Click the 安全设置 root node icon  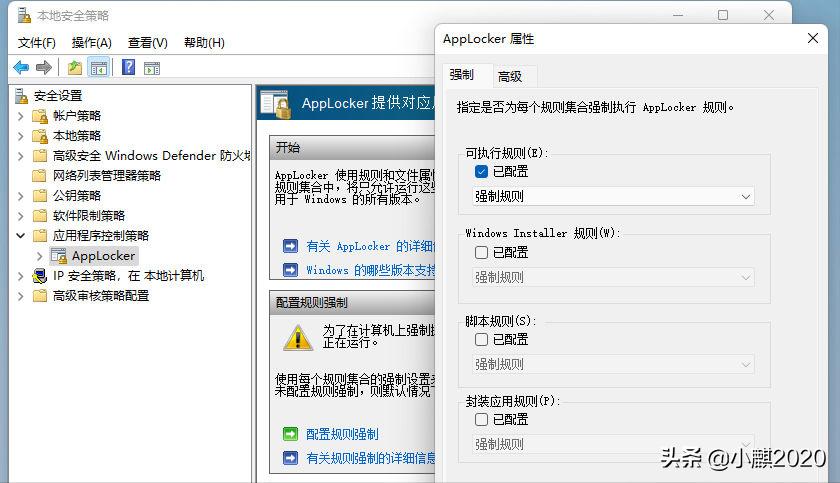[21, 96]
